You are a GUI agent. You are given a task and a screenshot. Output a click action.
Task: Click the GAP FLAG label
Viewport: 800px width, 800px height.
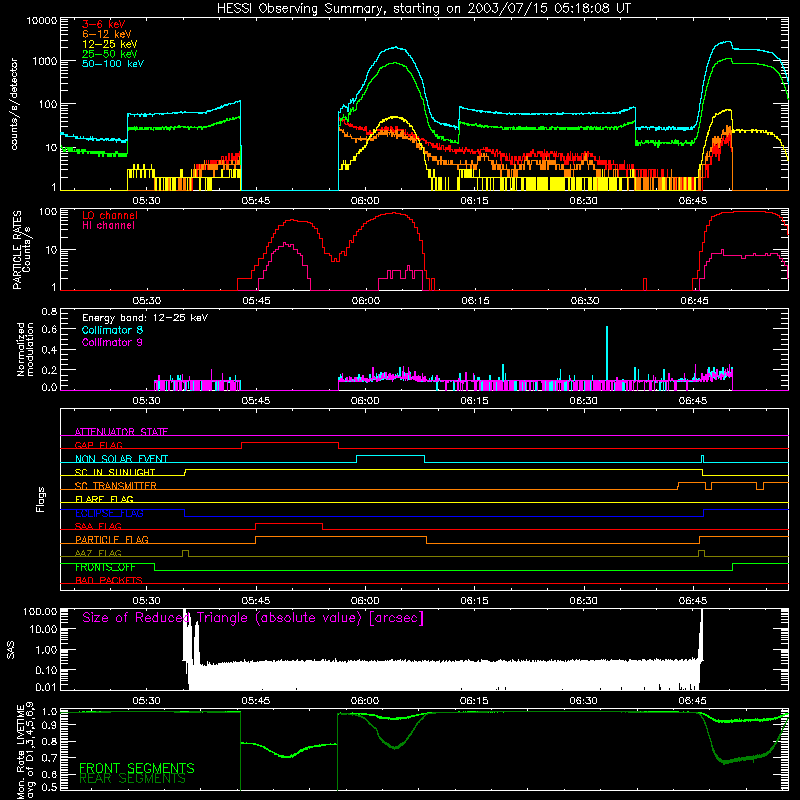(x=98, y=445)
